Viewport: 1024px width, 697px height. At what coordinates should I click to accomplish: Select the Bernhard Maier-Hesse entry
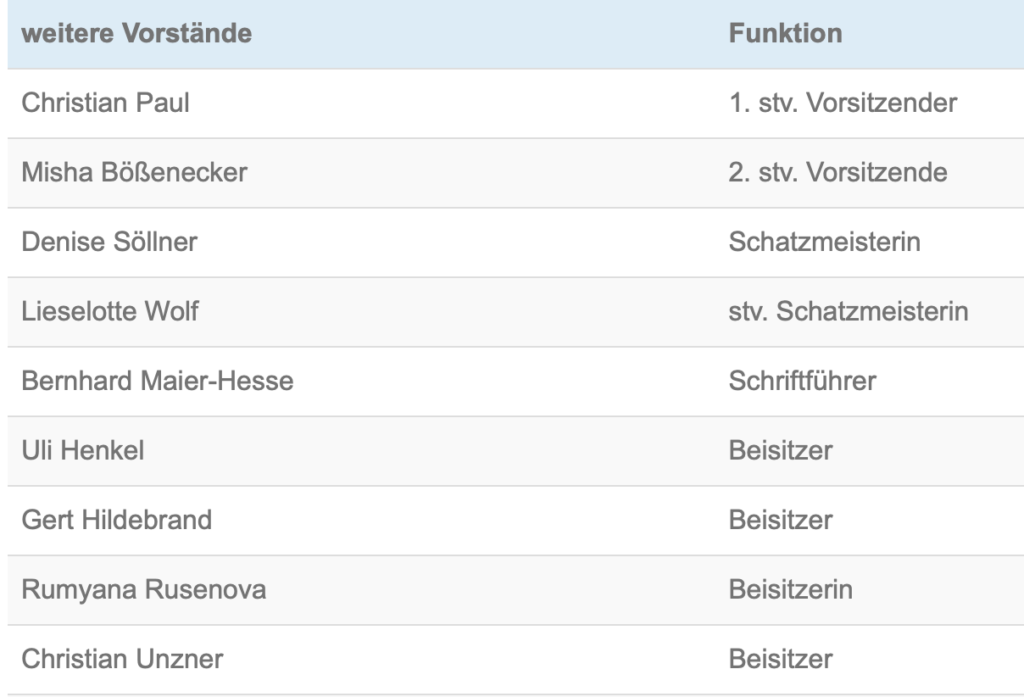157,381
